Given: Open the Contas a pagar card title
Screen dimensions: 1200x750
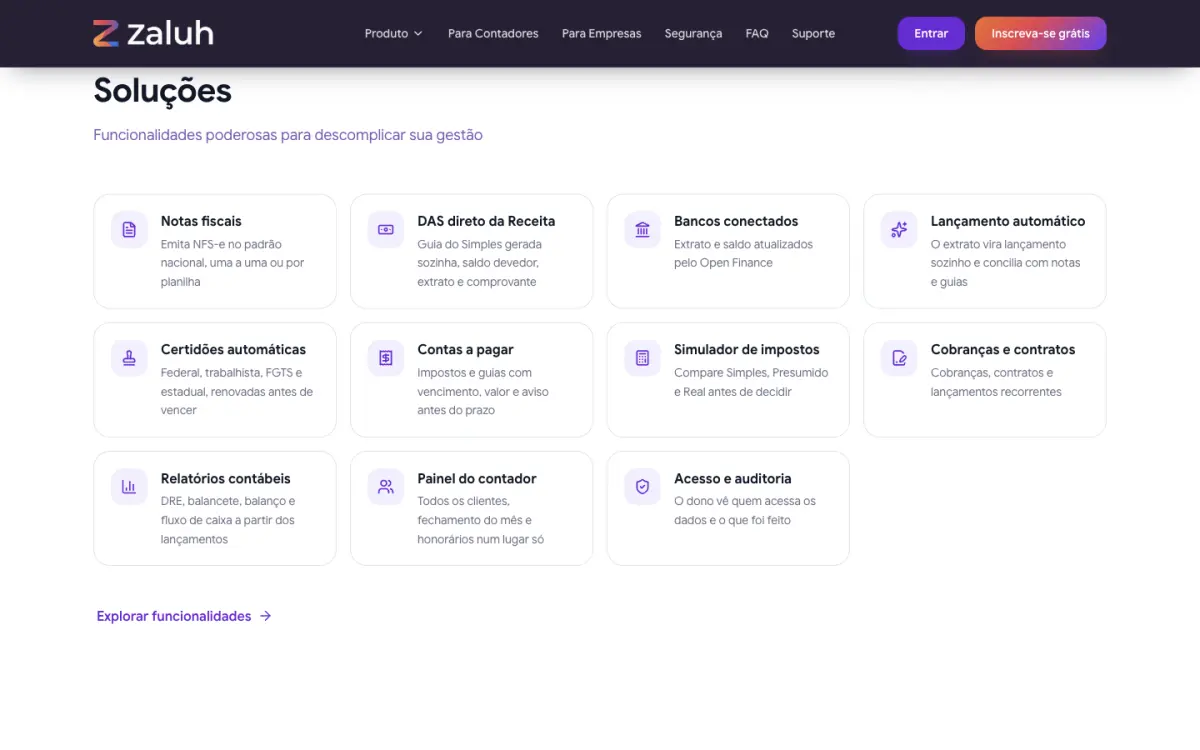Looking at the screenshot, I should point(465,349).
